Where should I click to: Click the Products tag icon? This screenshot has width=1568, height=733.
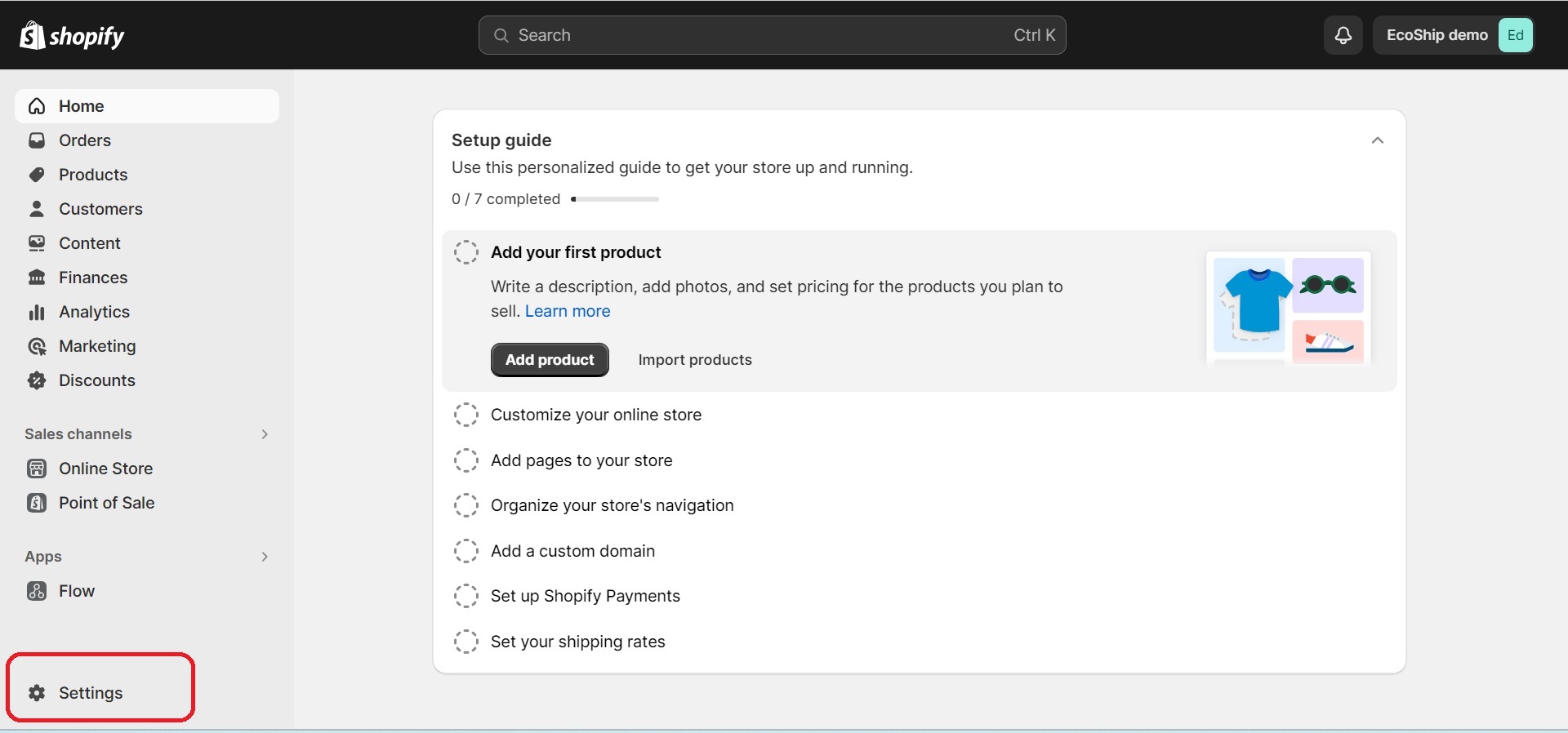[x=37, y=175]
